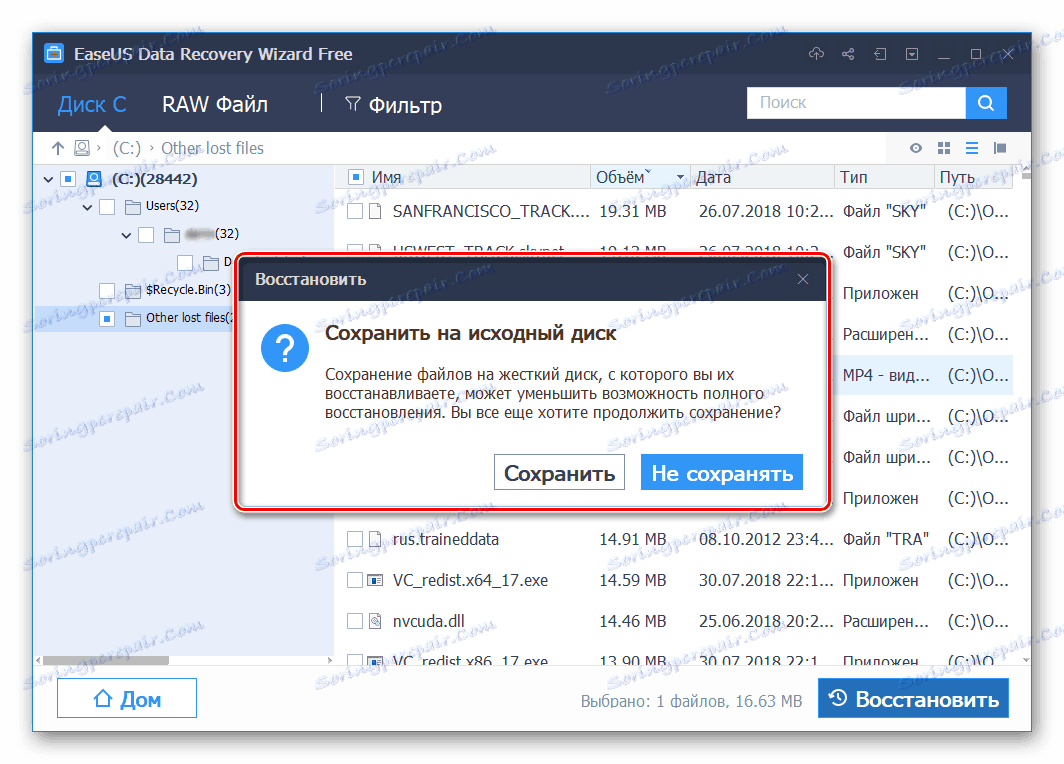Click the magnifier search button
Image resolution: width=1064 pixels, height=764 pixels.
(x=986, y=103)
